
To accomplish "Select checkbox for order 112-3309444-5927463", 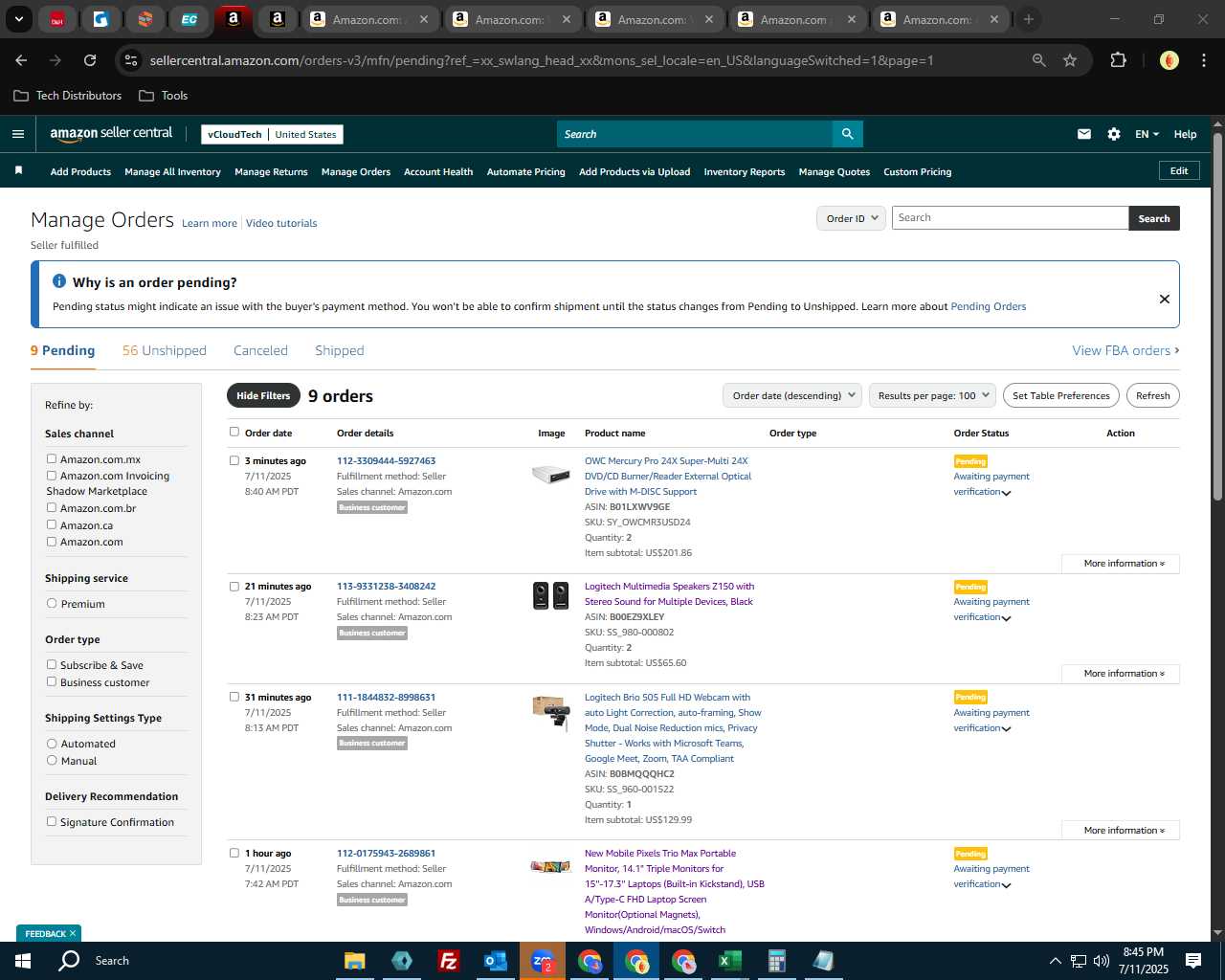I will tap(234, 460).
